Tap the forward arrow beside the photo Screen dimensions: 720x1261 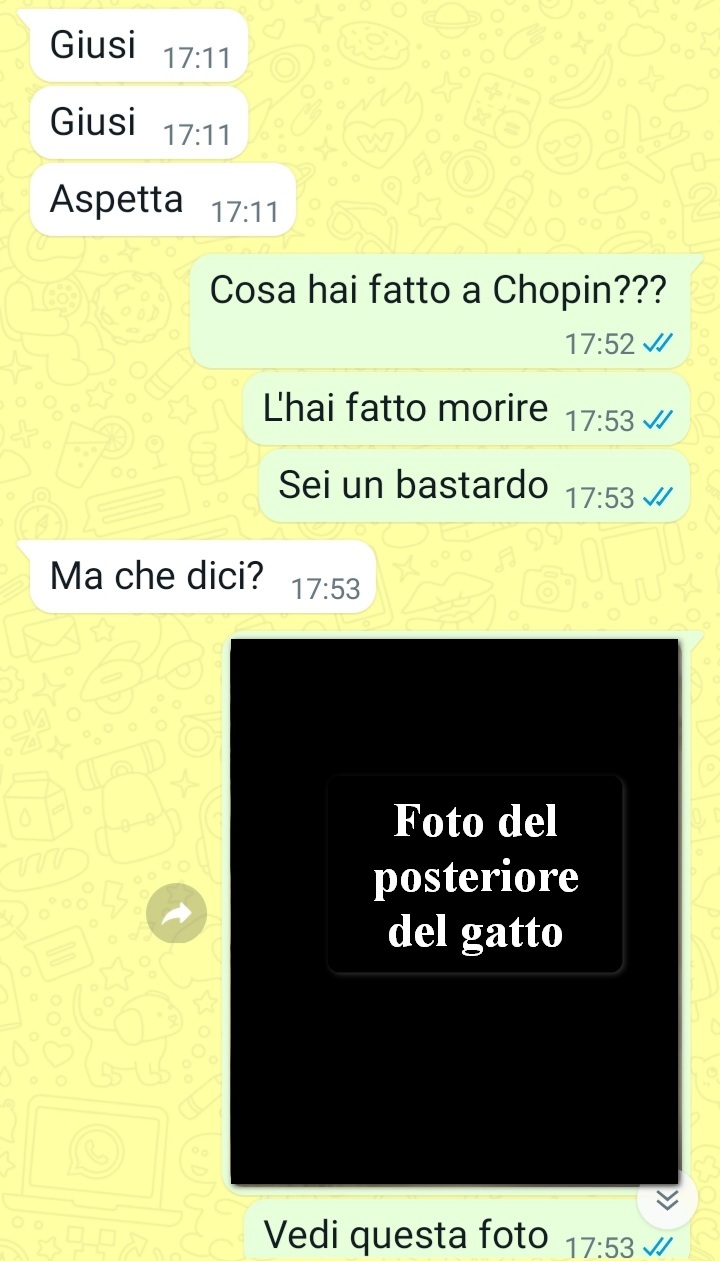click(177, 913)
